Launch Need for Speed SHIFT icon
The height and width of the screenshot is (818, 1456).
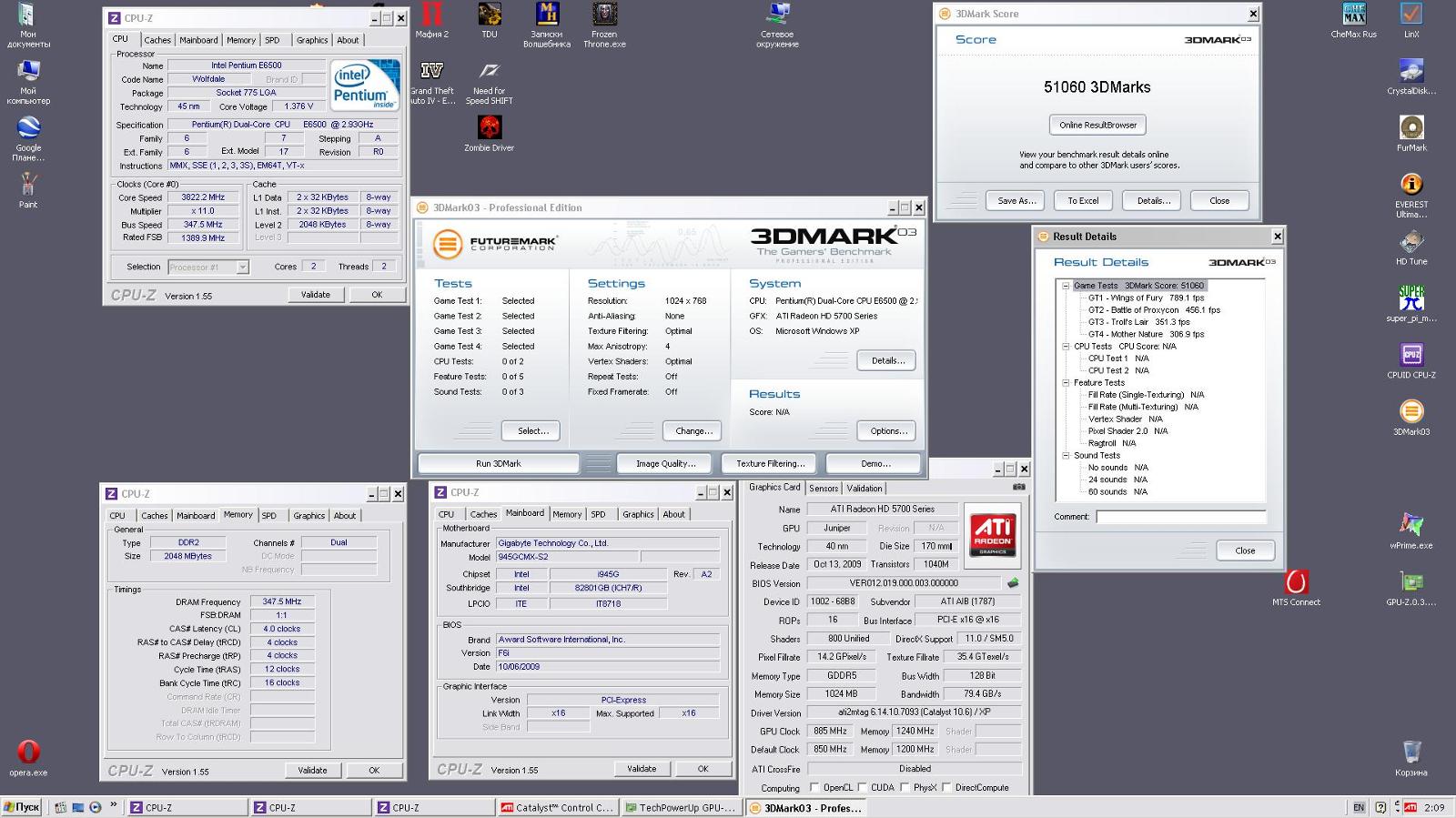(x=490, y=83)
